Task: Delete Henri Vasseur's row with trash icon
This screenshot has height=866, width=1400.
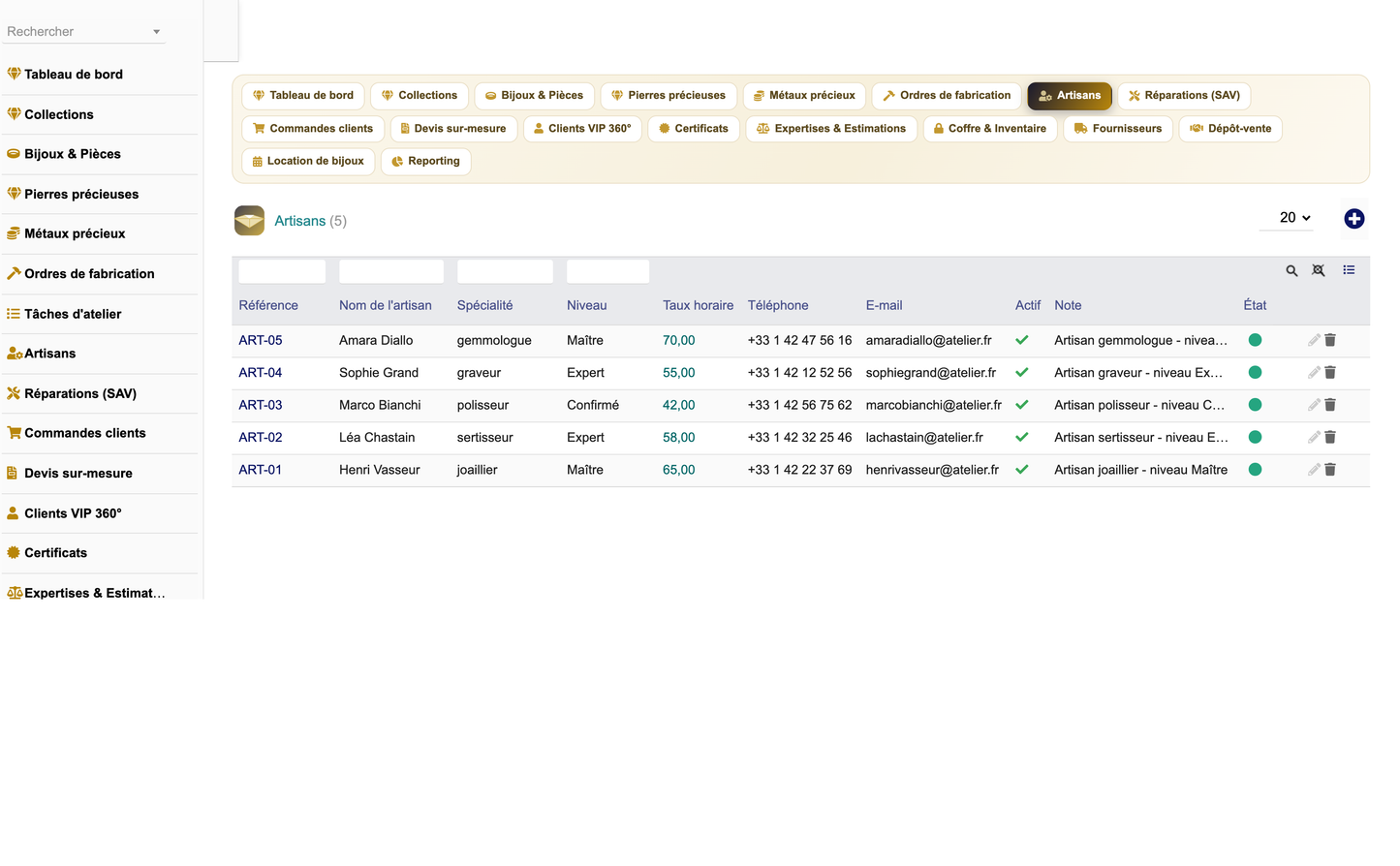Action: (1330, 470)
